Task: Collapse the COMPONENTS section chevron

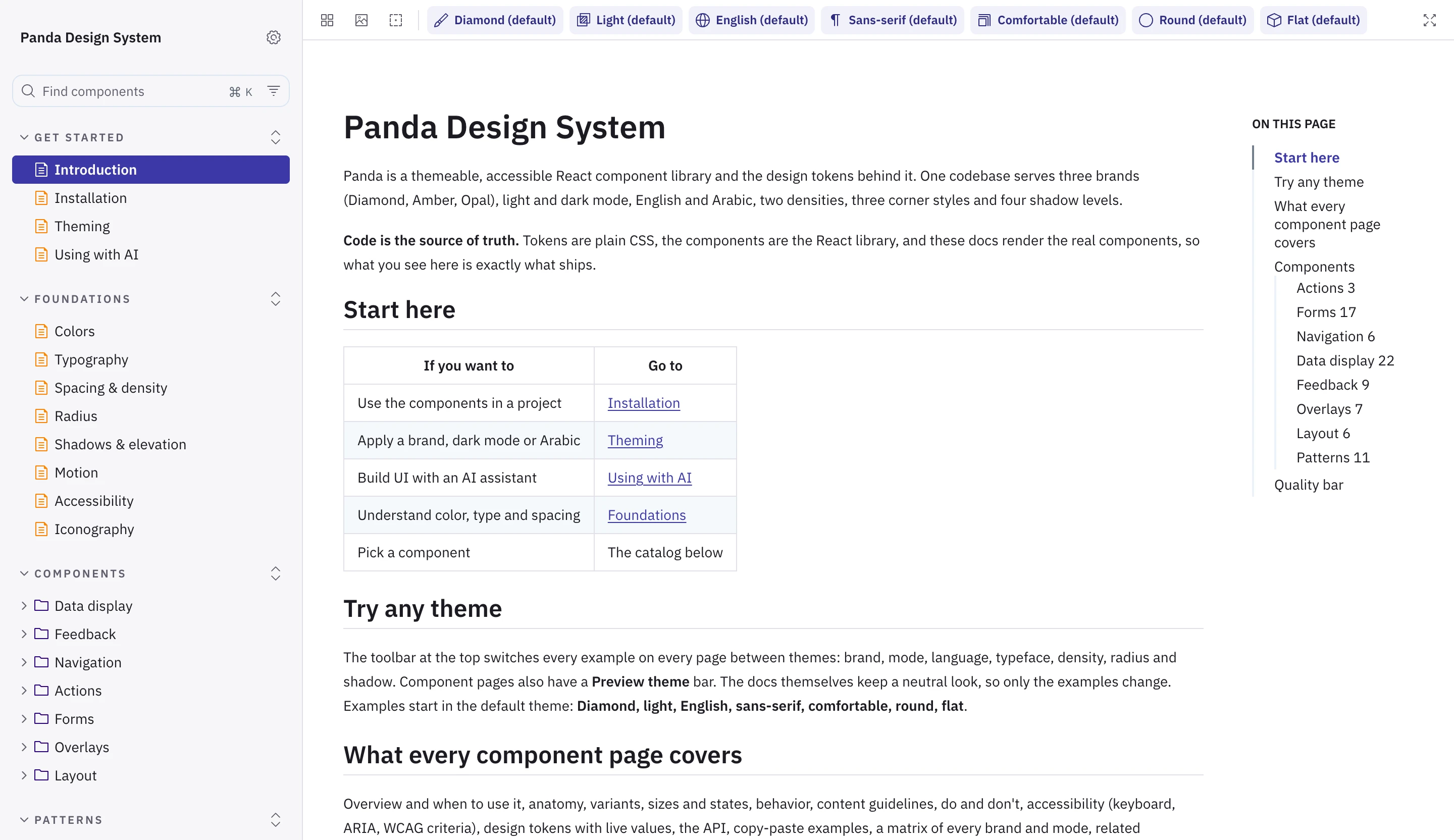Action: [x=24, y=573]
